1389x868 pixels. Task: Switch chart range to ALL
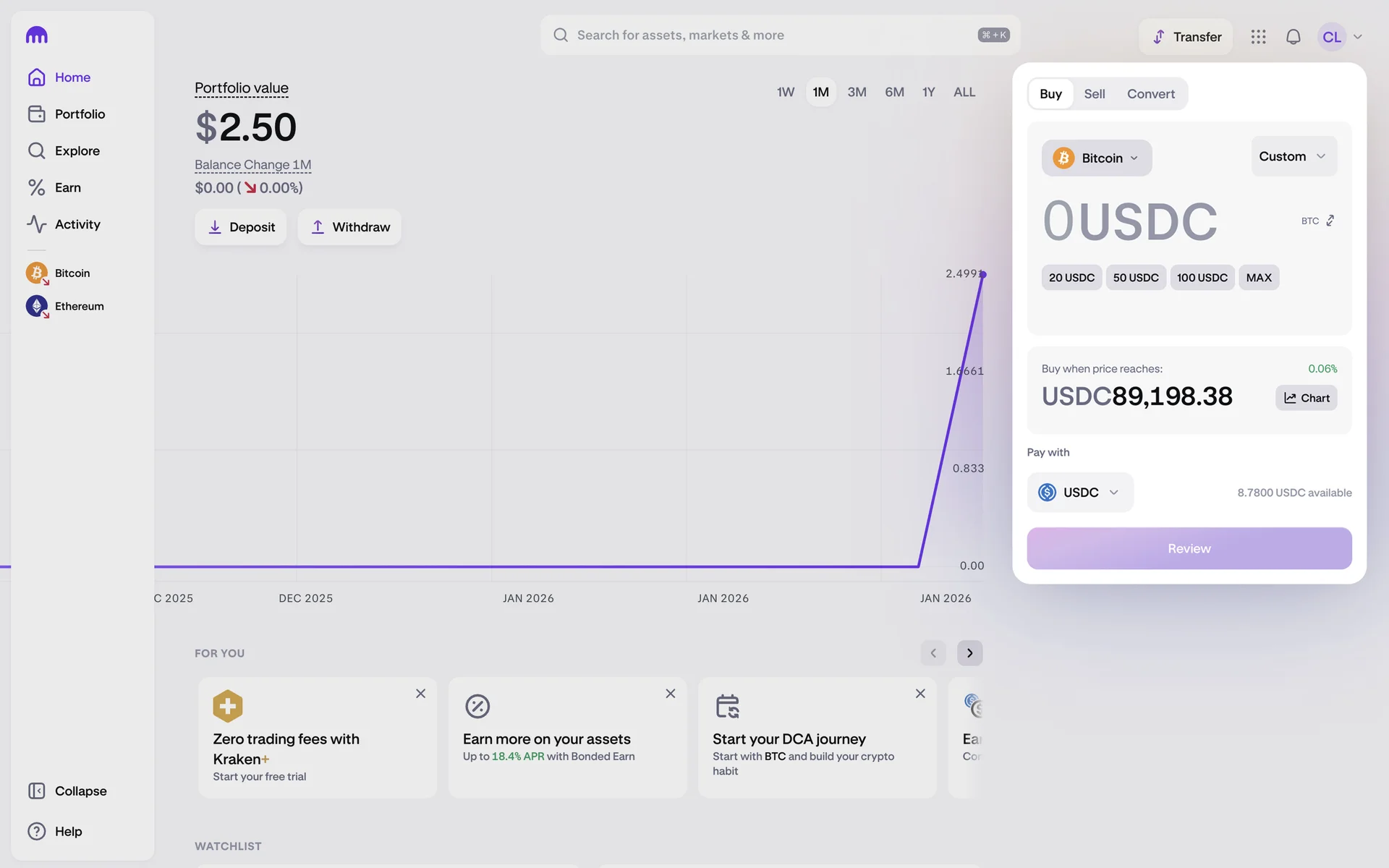964,93
